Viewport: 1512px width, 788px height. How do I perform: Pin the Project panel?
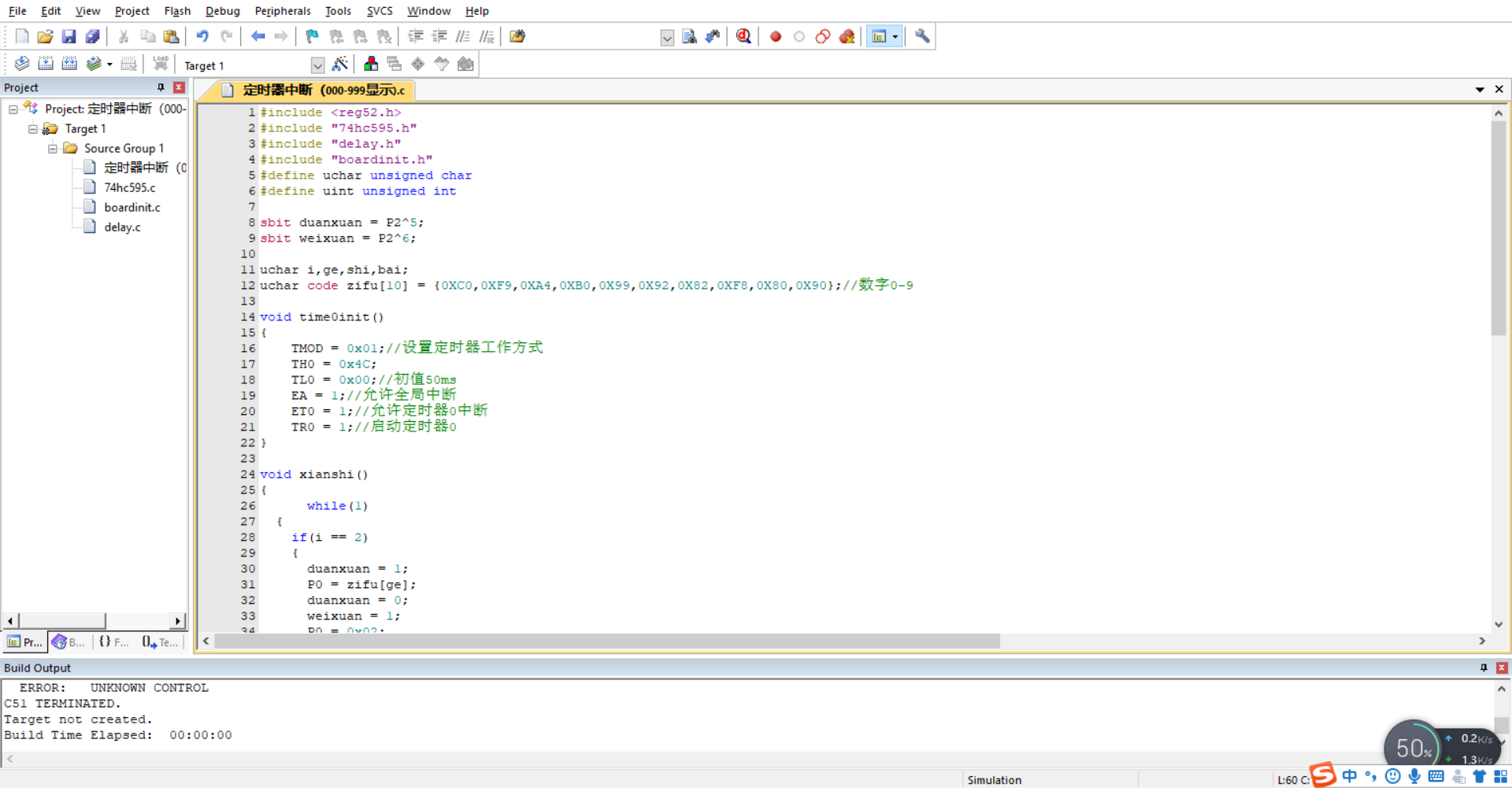coord(161,87)
